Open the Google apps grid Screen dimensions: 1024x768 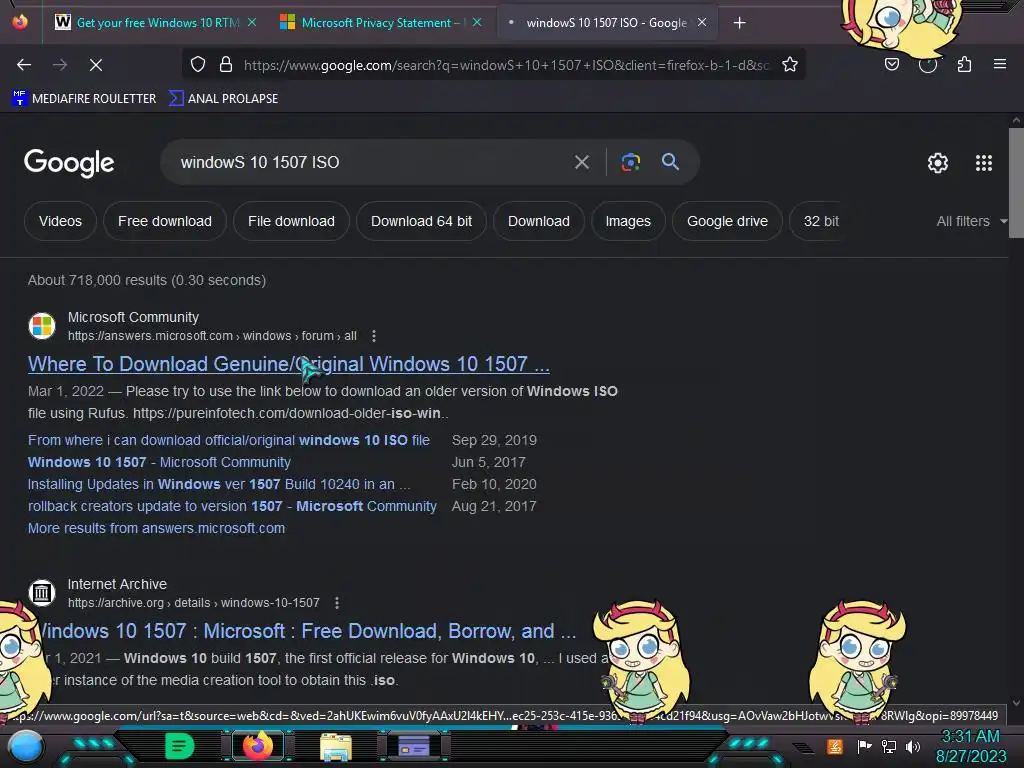[984, 163]
